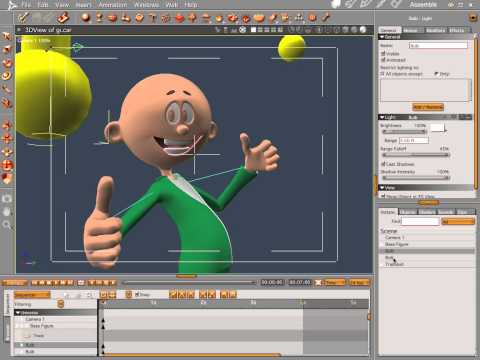Click the icon right of the end time field
Viewport: 480px width, 360px height.
click(318, 283)
